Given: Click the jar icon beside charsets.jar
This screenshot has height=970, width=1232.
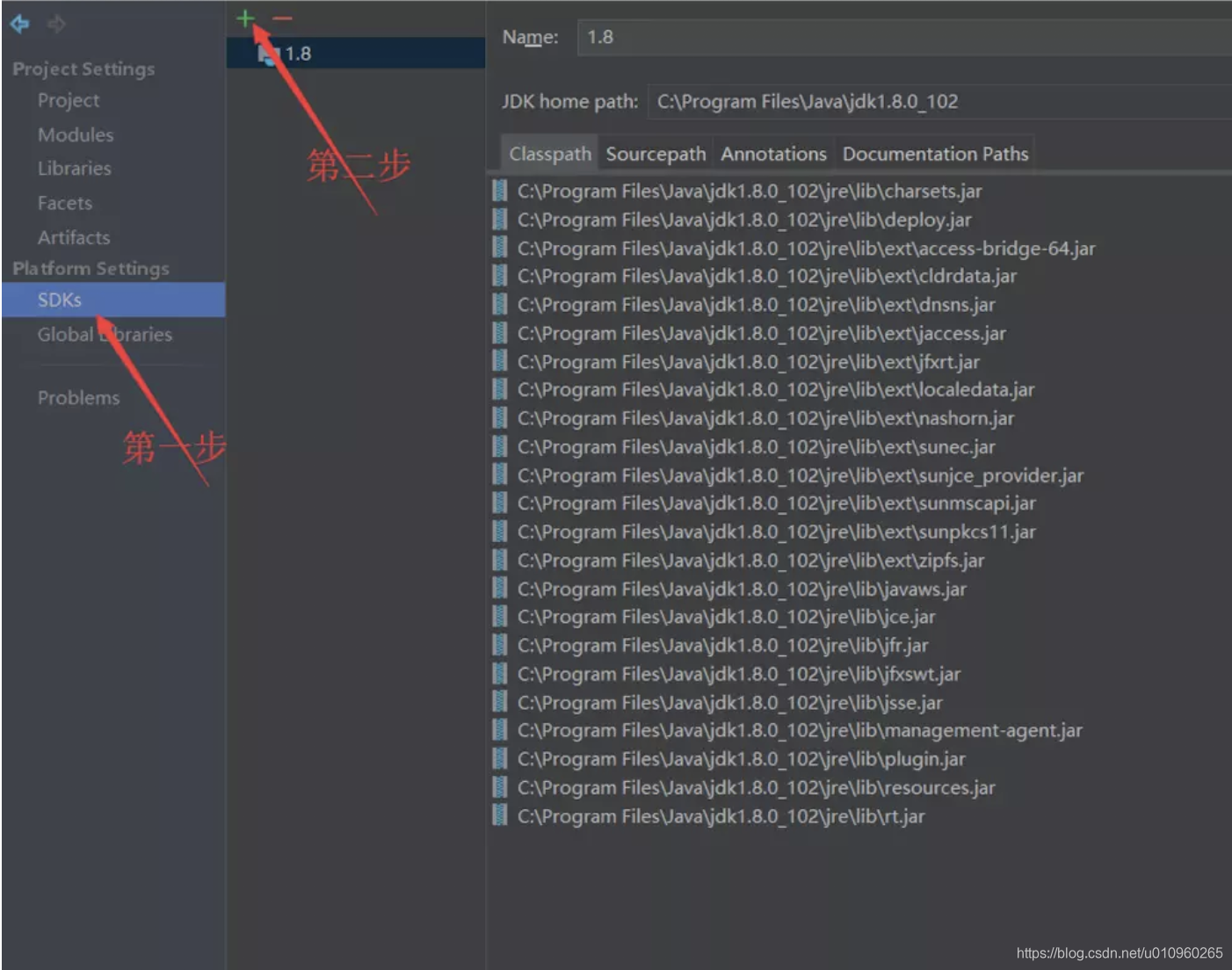Looking at the screenshot, I should point(500,191).
